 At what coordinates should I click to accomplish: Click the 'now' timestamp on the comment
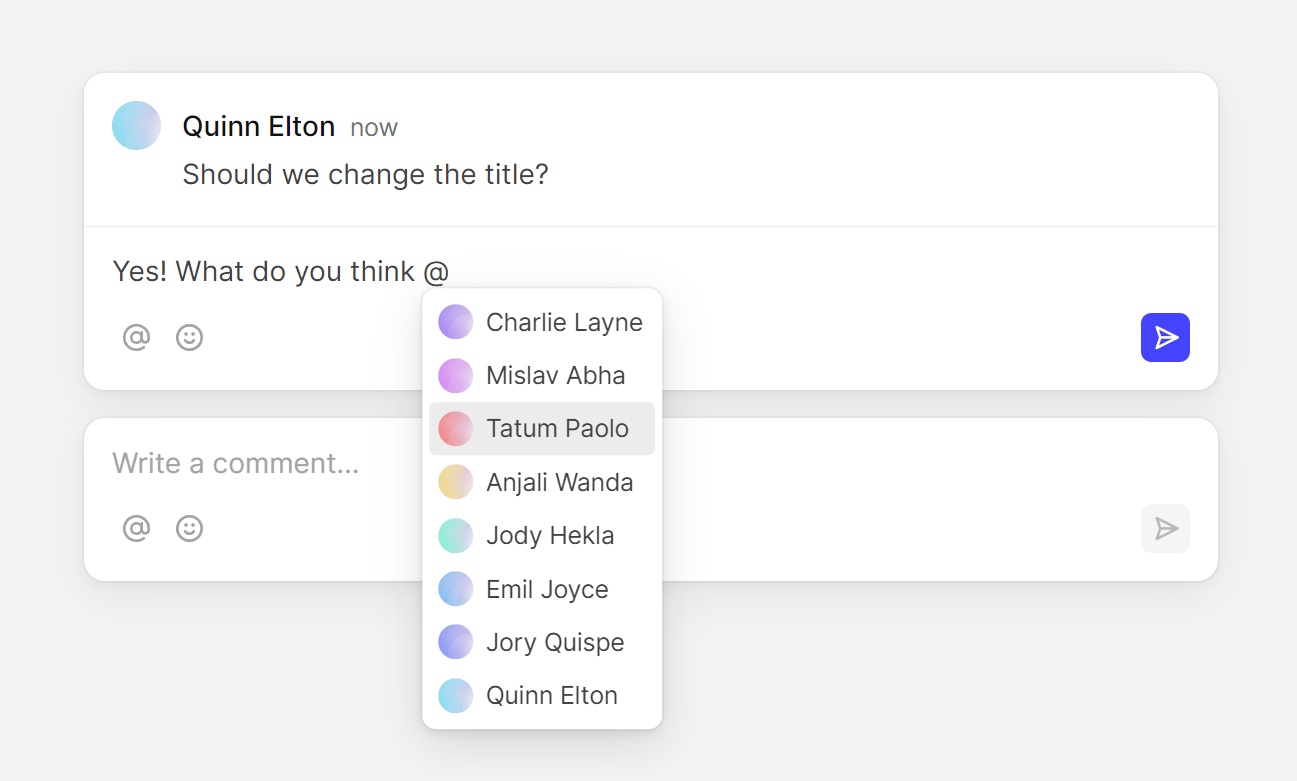click(373, 128)
